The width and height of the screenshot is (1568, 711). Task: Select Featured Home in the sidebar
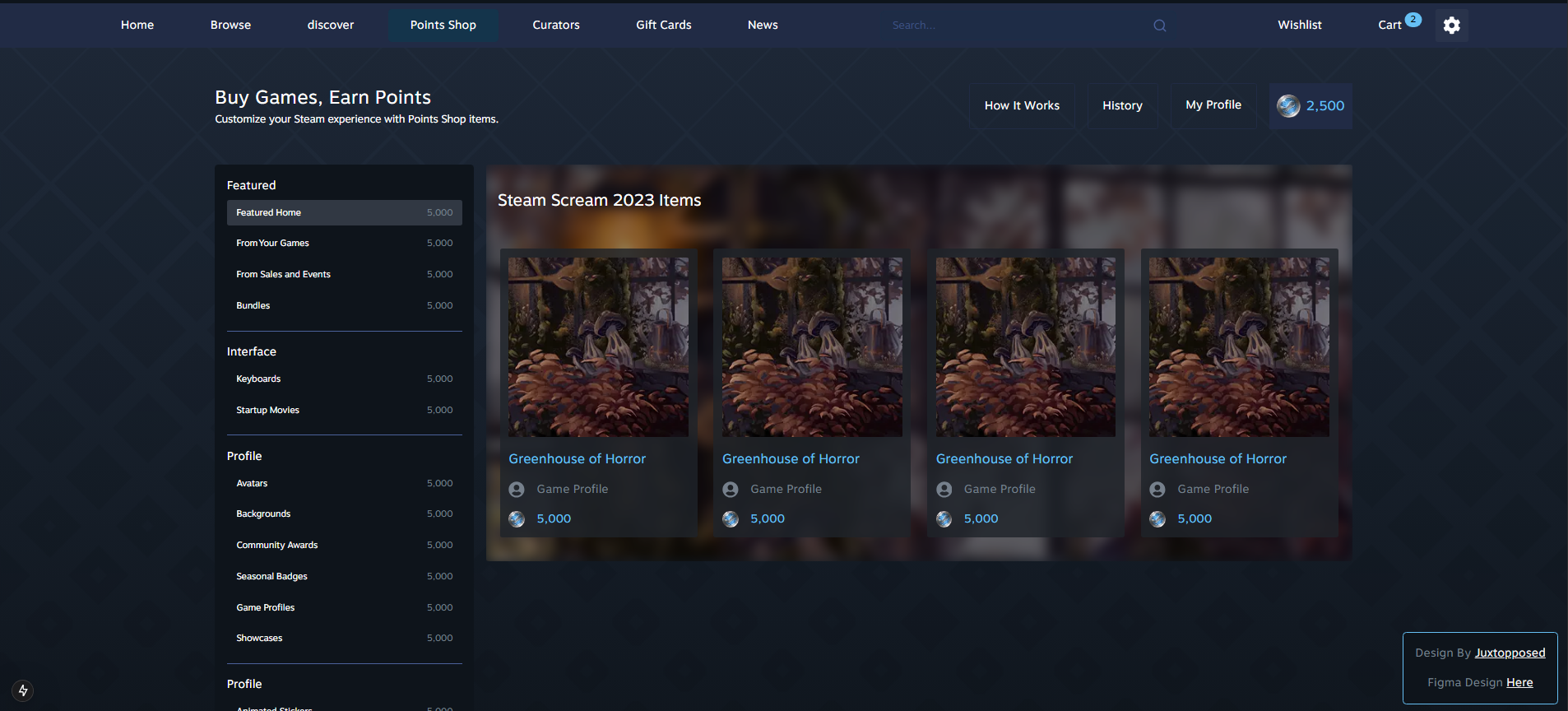pos(344,212)
